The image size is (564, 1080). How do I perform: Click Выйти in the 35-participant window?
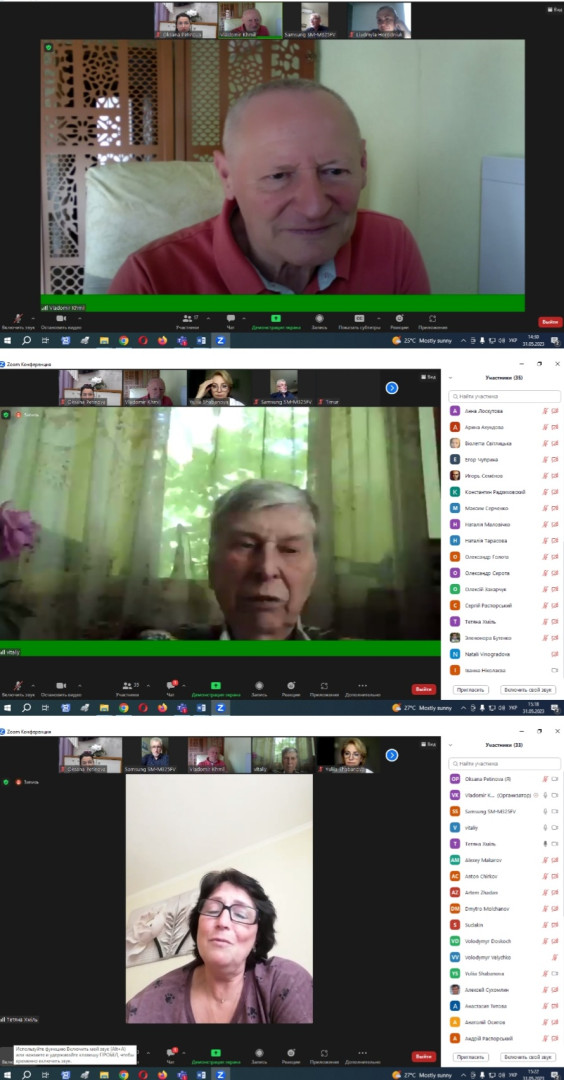(x=424, y=689)
